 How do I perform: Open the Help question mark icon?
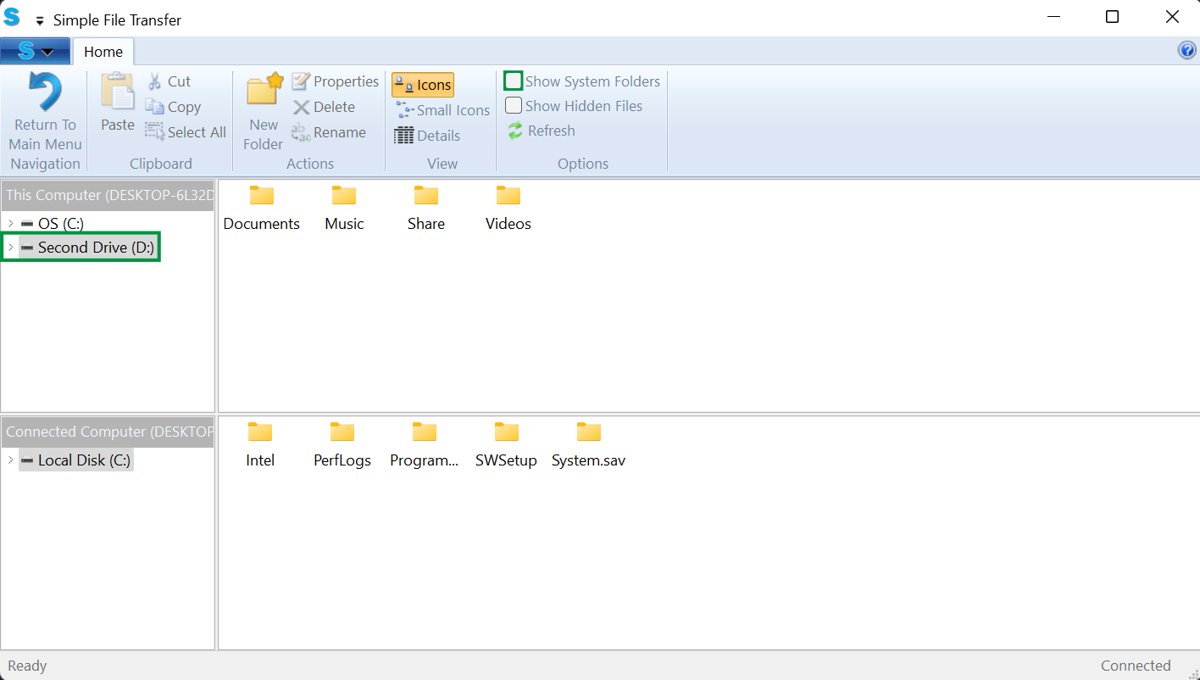pos(1187,49)
